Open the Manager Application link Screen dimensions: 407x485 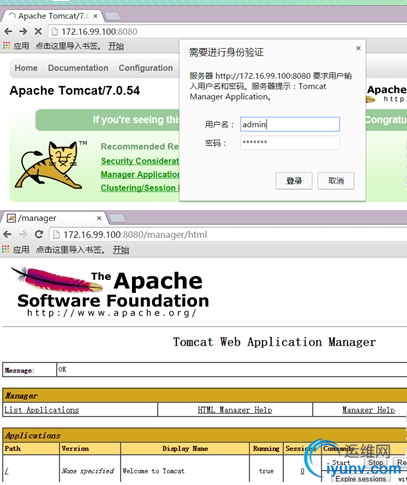click(140, 175)
